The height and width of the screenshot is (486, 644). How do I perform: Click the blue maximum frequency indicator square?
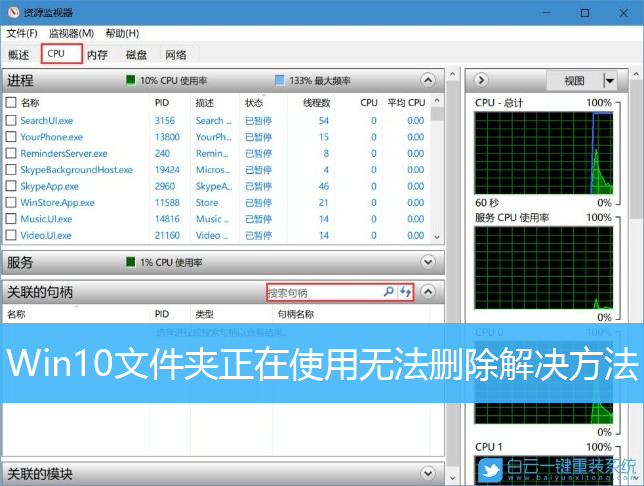pyautogui.click(x=279, y=80)
